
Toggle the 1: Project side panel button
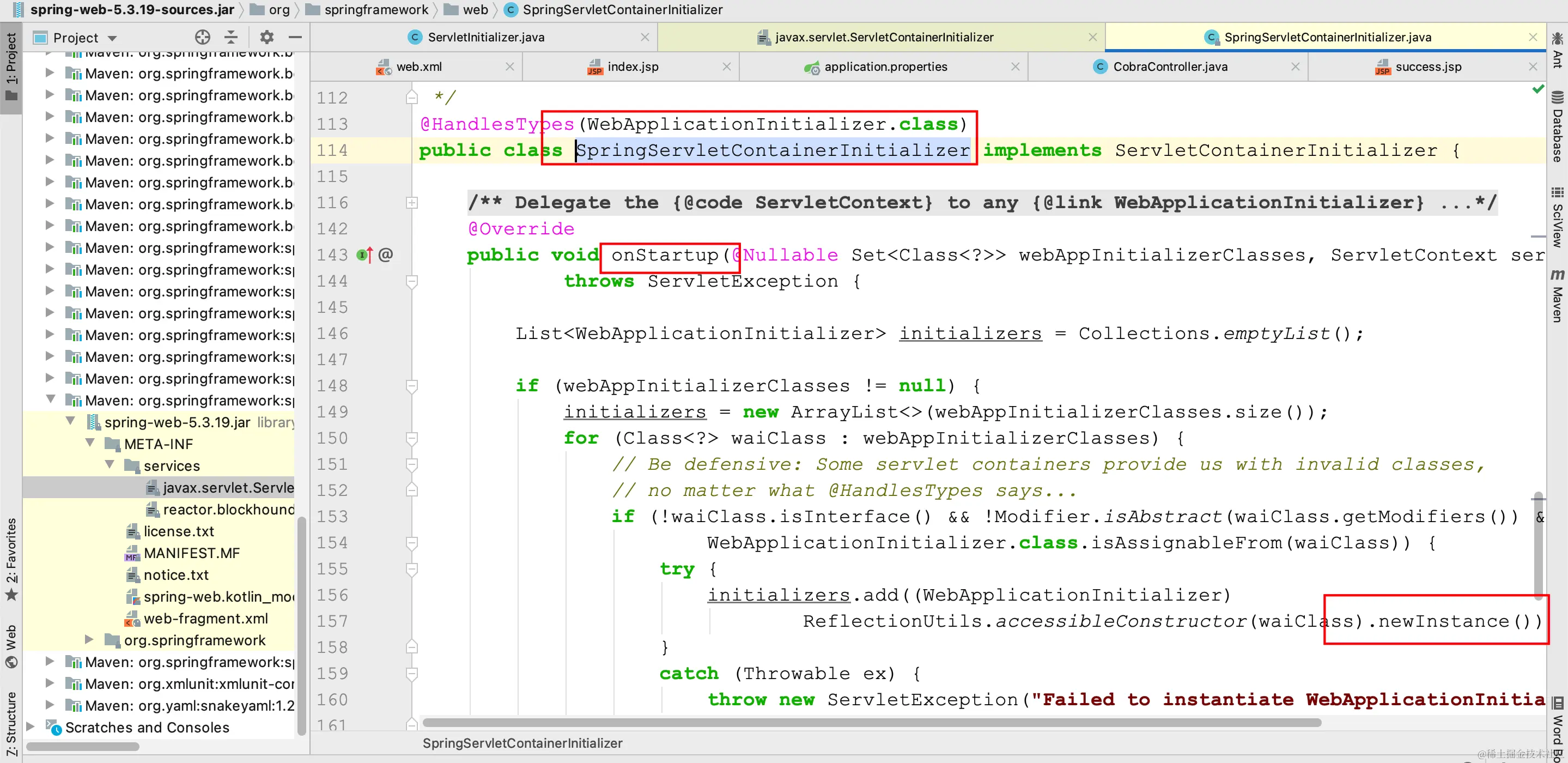pos(11,67)
